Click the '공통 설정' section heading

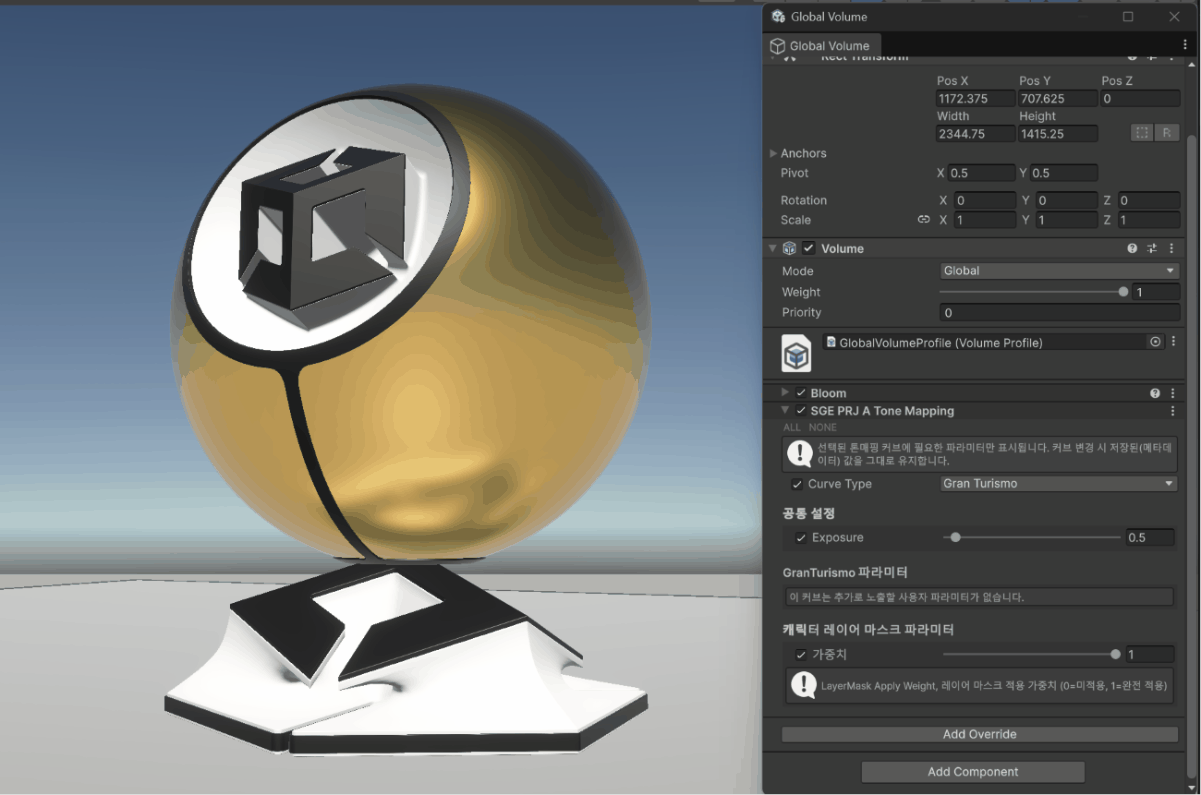[x=809, y=513]
